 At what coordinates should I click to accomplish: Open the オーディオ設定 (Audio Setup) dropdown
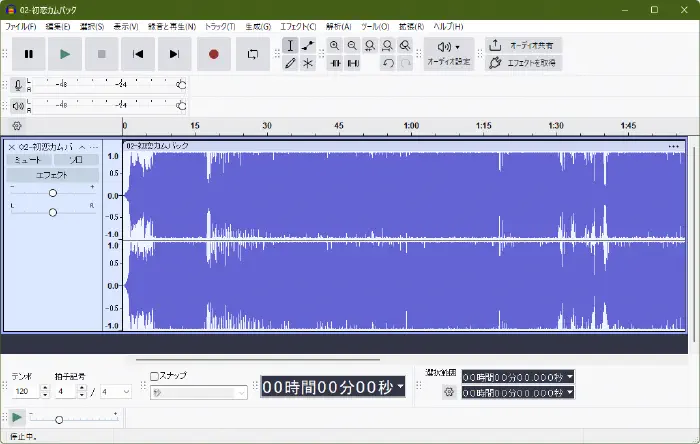click(449, 54)
